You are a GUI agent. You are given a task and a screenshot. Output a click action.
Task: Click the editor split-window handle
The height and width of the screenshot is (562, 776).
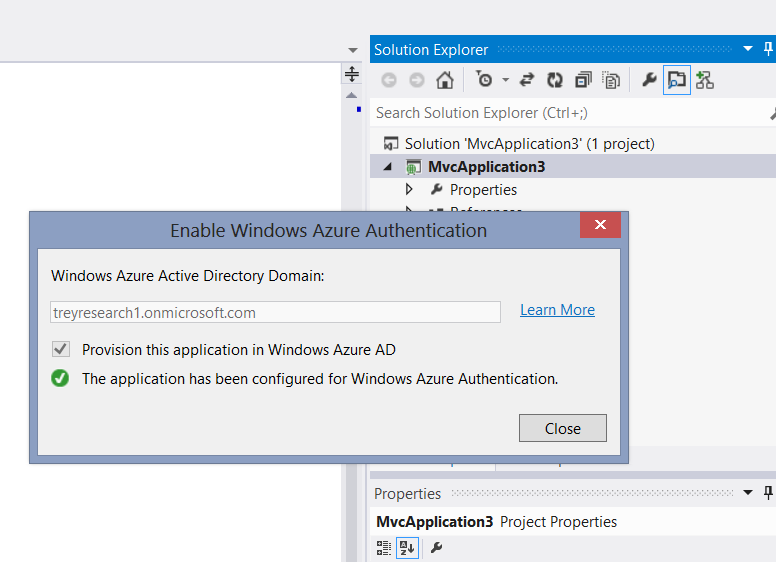click(x=352, y=74)
